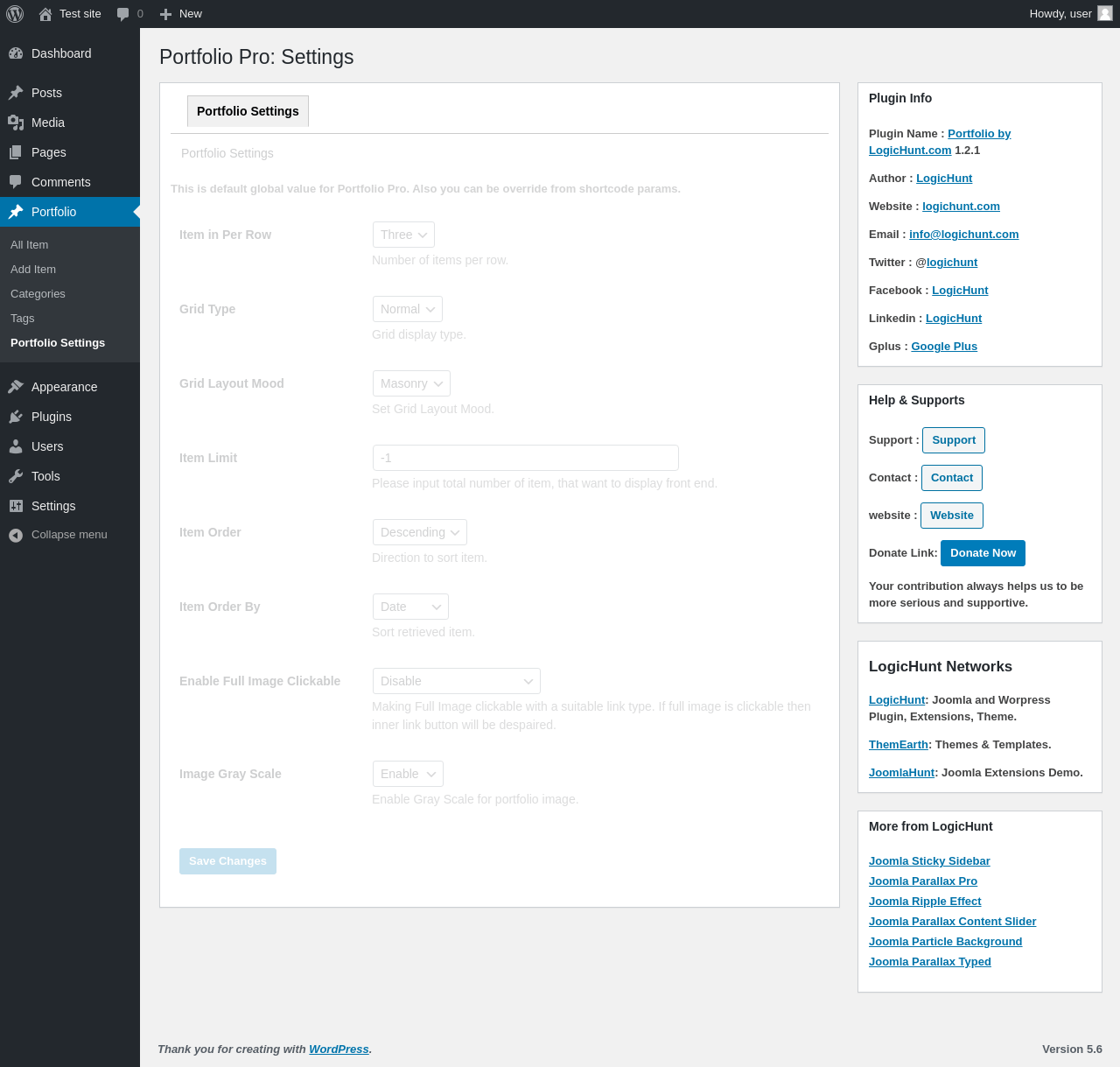Open All Item submenu entry
Screen dimensions: 1120x1067
pos(30,245)
